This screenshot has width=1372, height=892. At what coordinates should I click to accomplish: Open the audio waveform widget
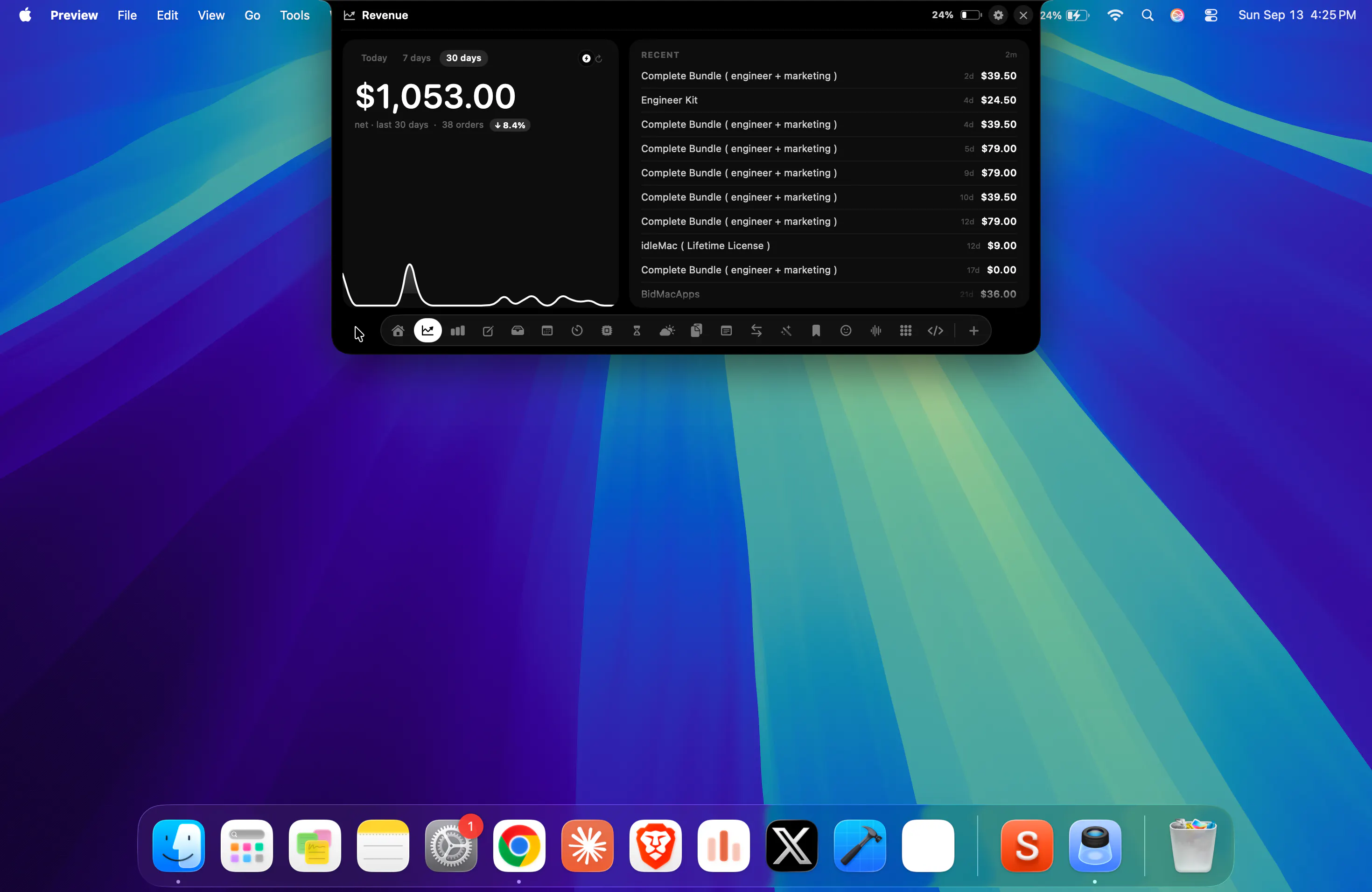click(875, 331)
